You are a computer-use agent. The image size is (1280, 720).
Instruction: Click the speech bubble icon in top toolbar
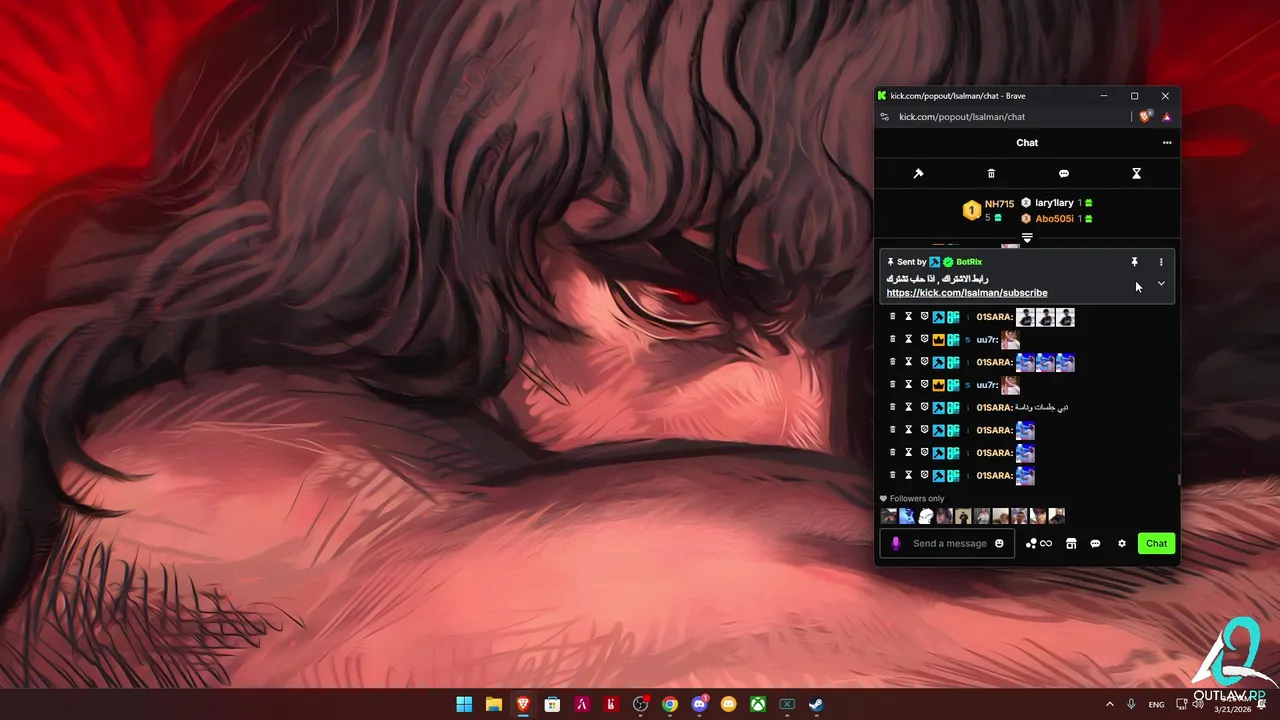(x=1064, y=173)
